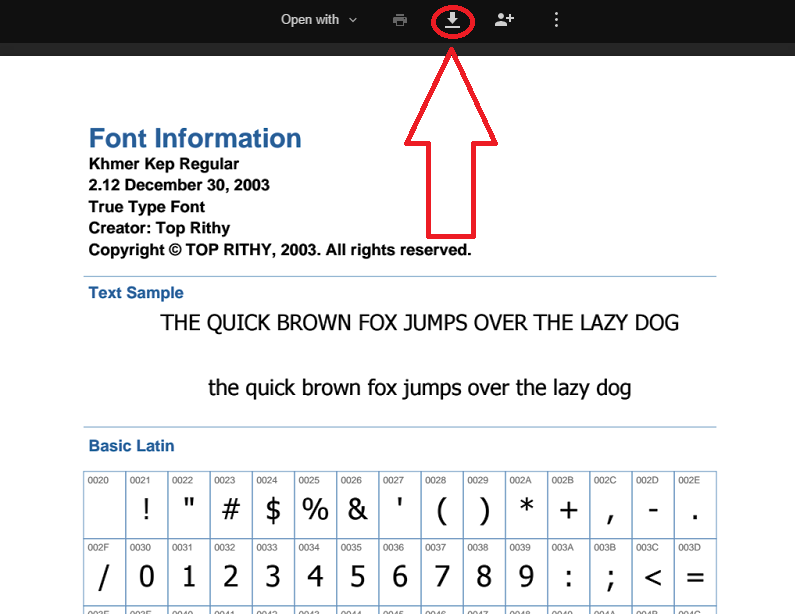Click the comma cell 002C
This screenshot has height=614, width=795.
point(610,505)
